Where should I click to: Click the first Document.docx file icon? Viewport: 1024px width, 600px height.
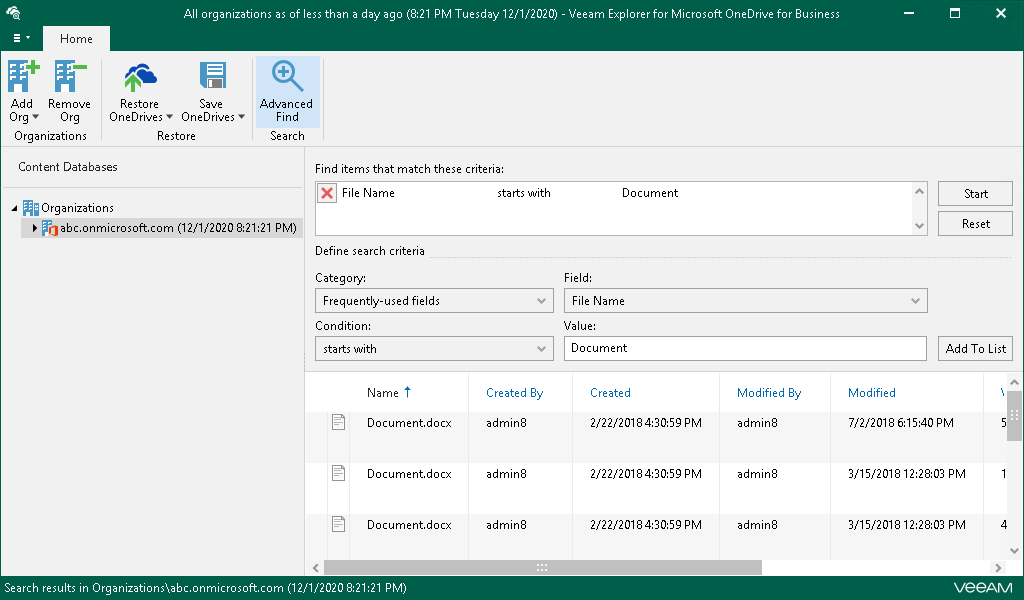click(338, 423)
